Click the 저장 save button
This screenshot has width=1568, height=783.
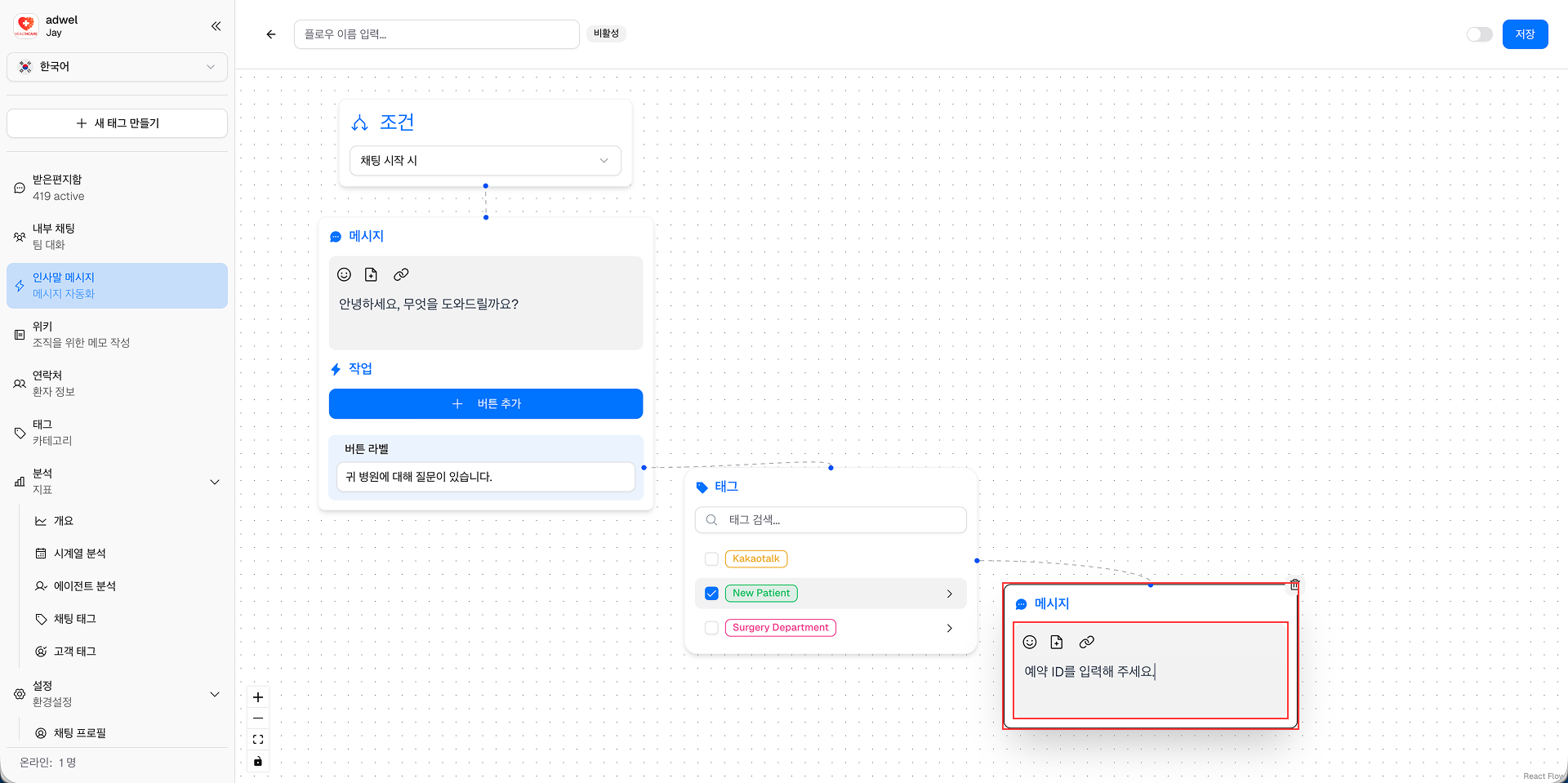tap(1525, 34)
